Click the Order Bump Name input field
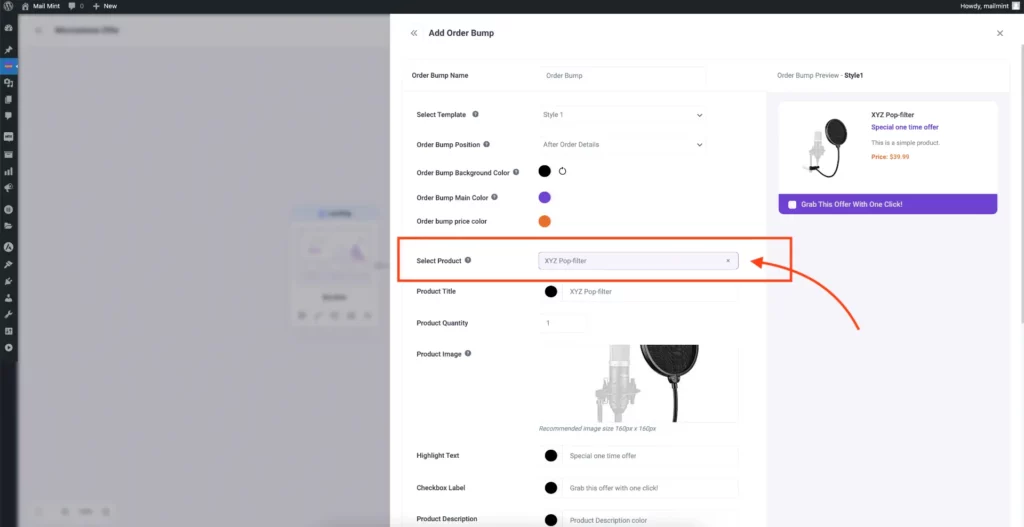1024x527 pixels. (x=623, y=76)
